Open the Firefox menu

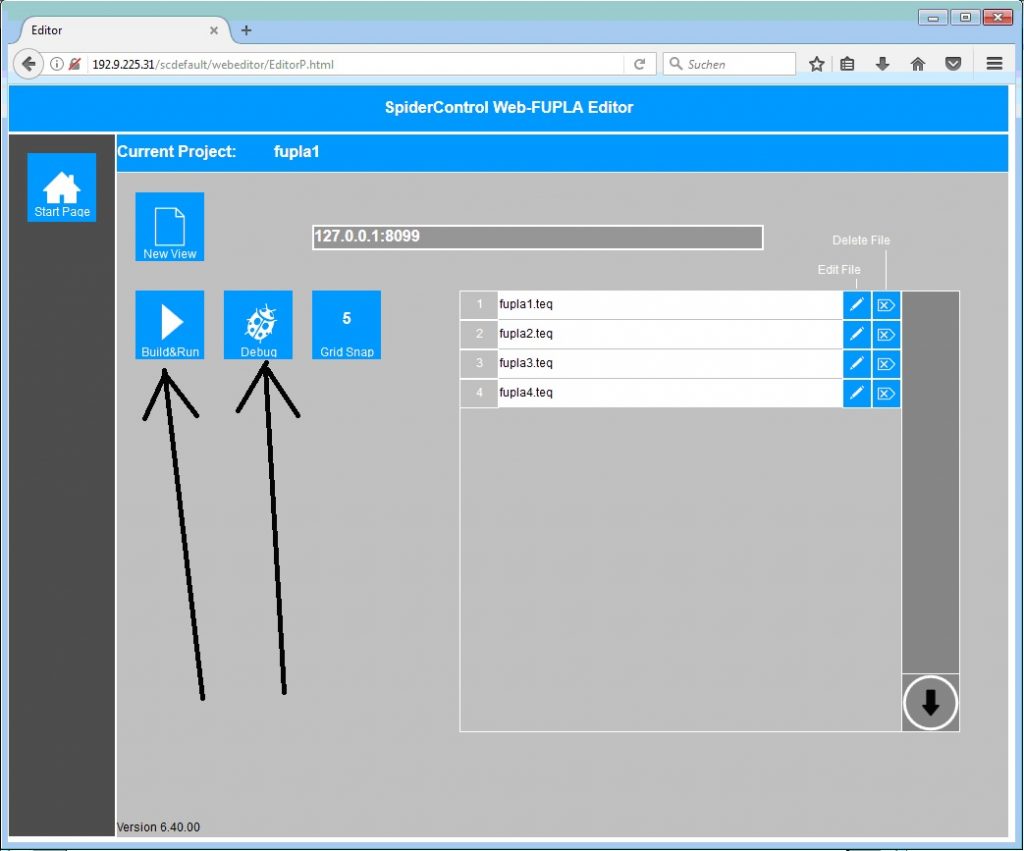pyautogui.click(x=995, y=63)
